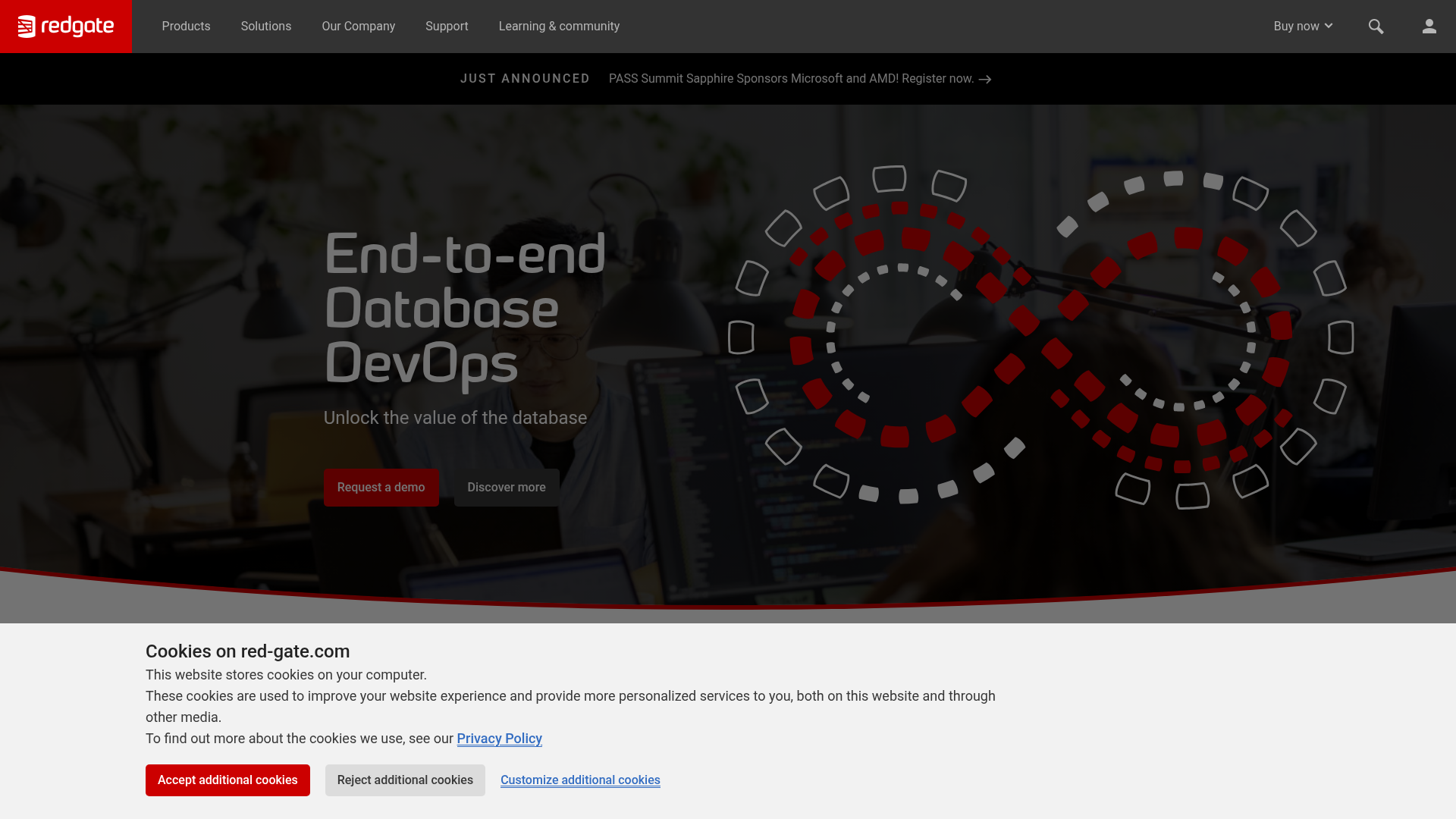Click the user account person icon
The image size is (1456, 819).
tap(1429, 26)
